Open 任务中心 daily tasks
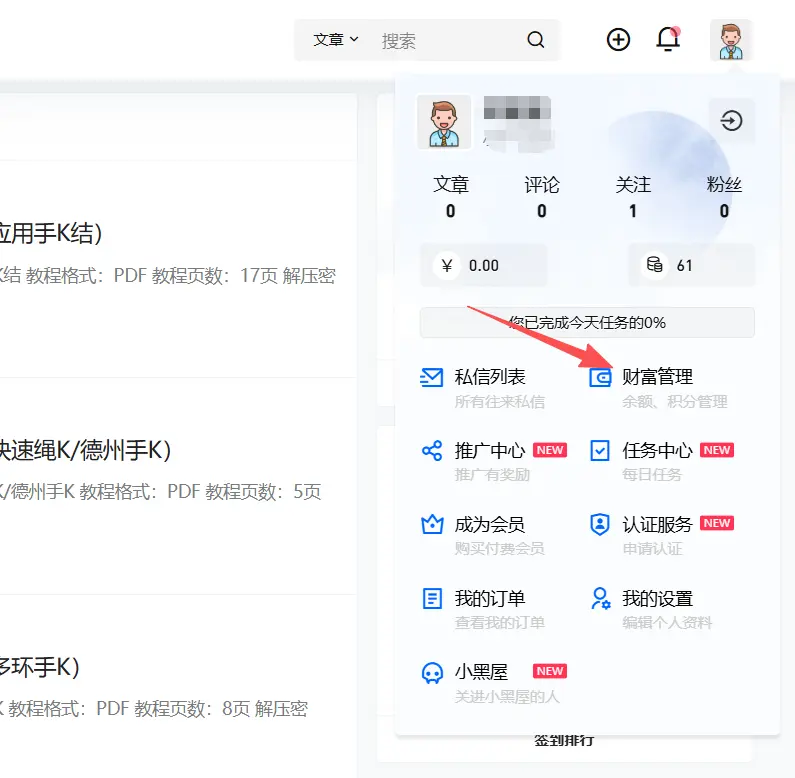This screenshot has width=795, height=778. tap(657, 451)
